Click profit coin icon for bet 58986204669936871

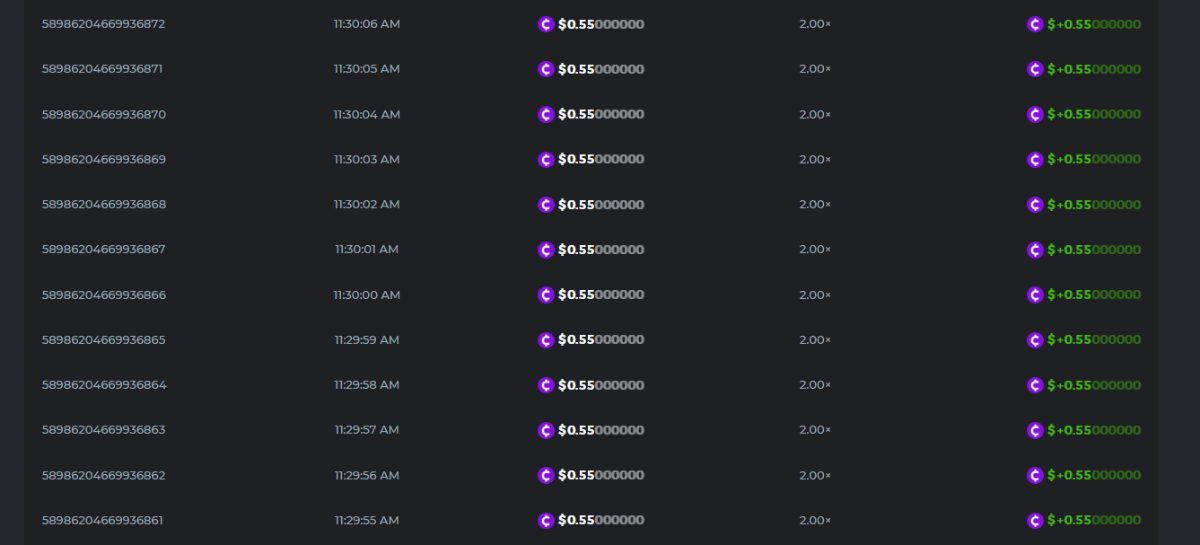pyautogui.click(x=1035, y=69)
